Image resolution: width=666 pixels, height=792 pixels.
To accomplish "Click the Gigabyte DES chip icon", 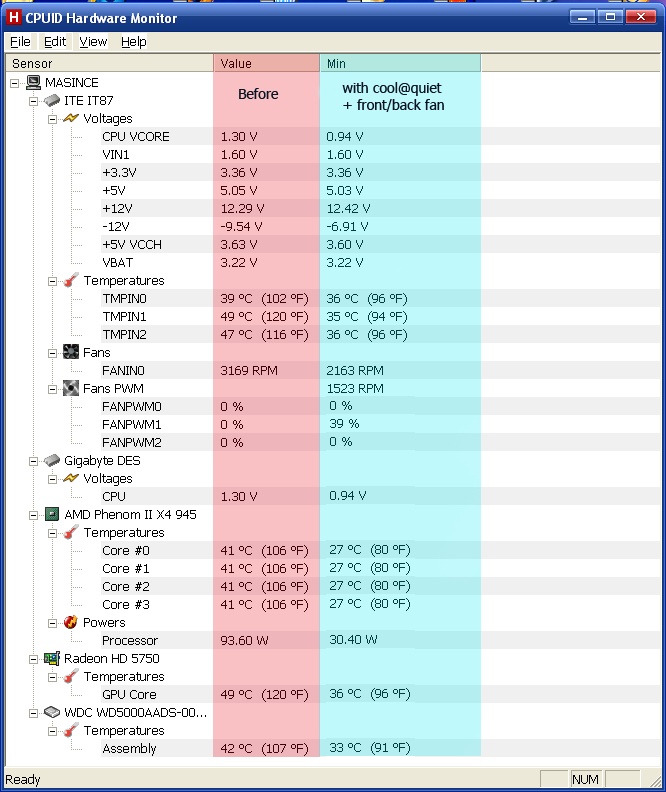I will [52, 460].
